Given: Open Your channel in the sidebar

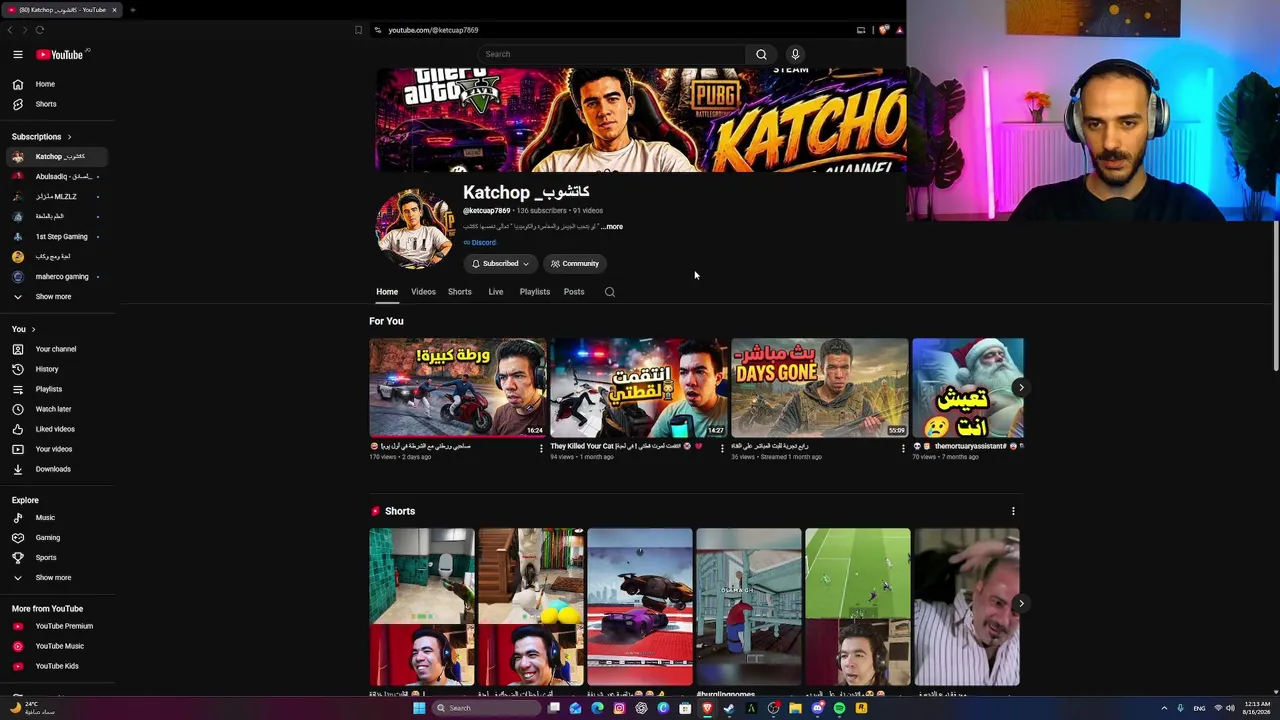Looking at the screenshot, I should 57,349.
